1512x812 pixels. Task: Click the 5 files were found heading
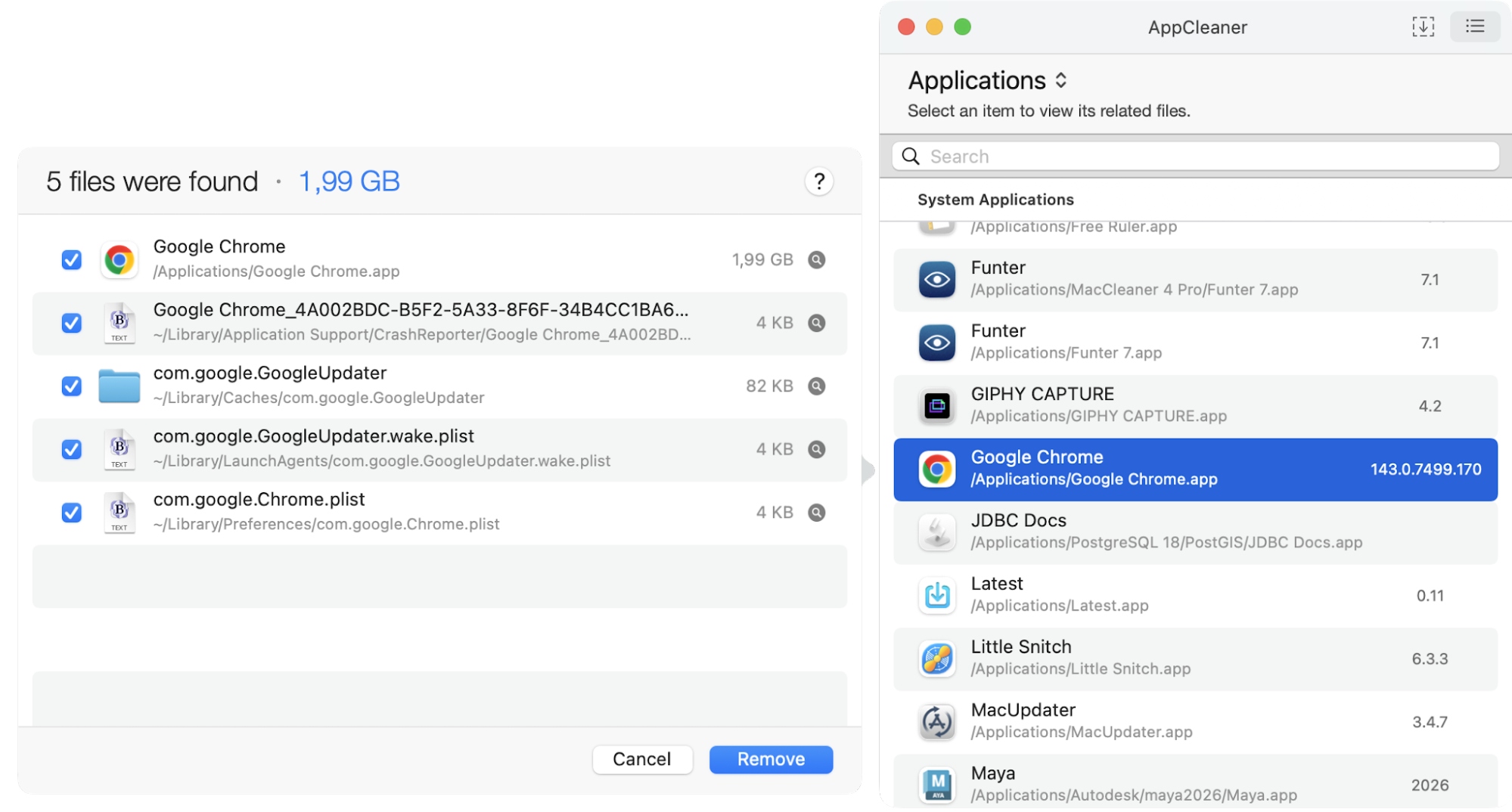point(152,181)
